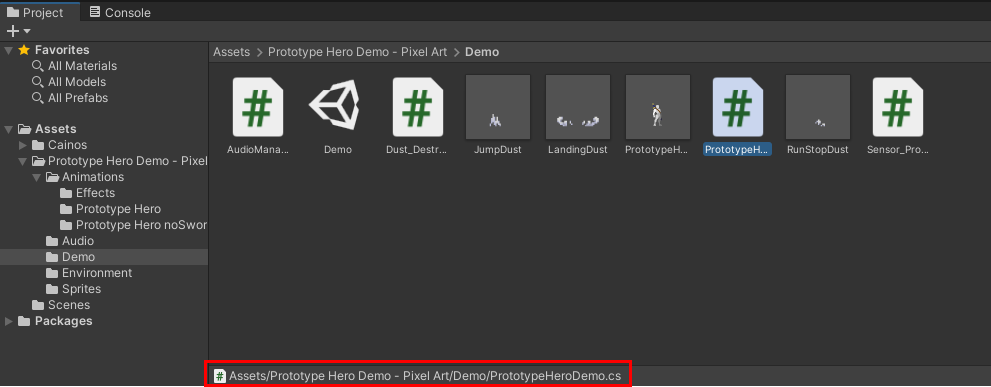Navigate to Assets in breadcrumb
This screenshot has height=387, width=991.
pos(231,52)
